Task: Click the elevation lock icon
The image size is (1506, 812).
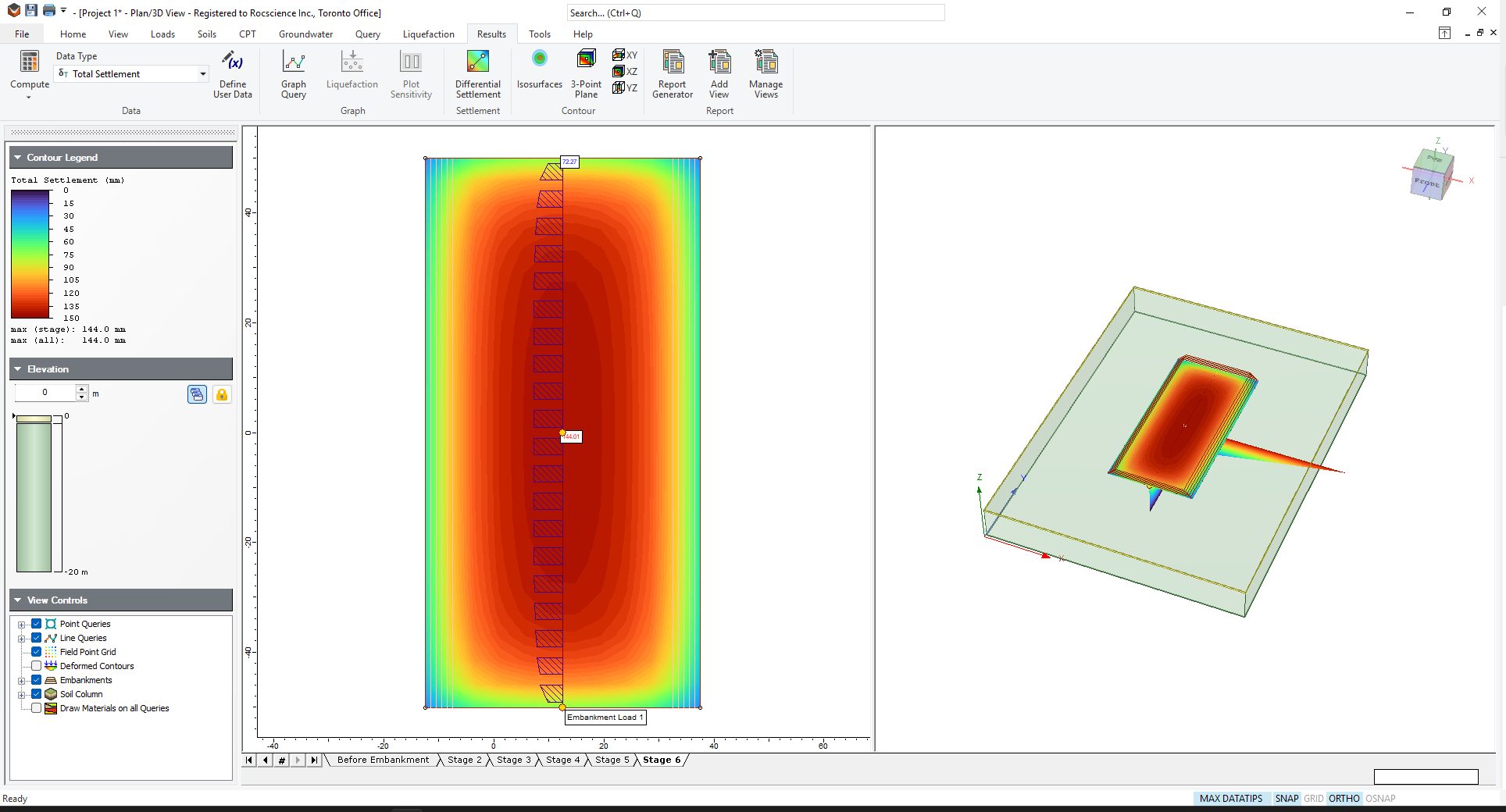Action: click(x=222, y=394)
